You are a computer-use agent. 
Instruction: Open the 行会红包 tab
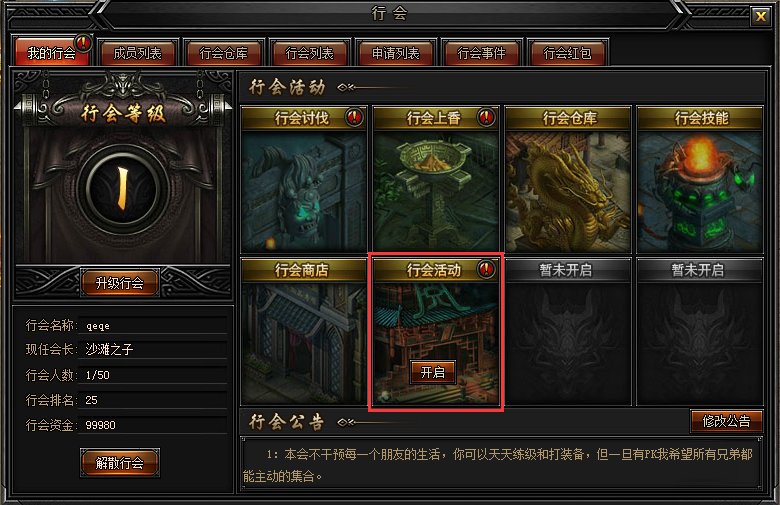[x=568, y=53]
